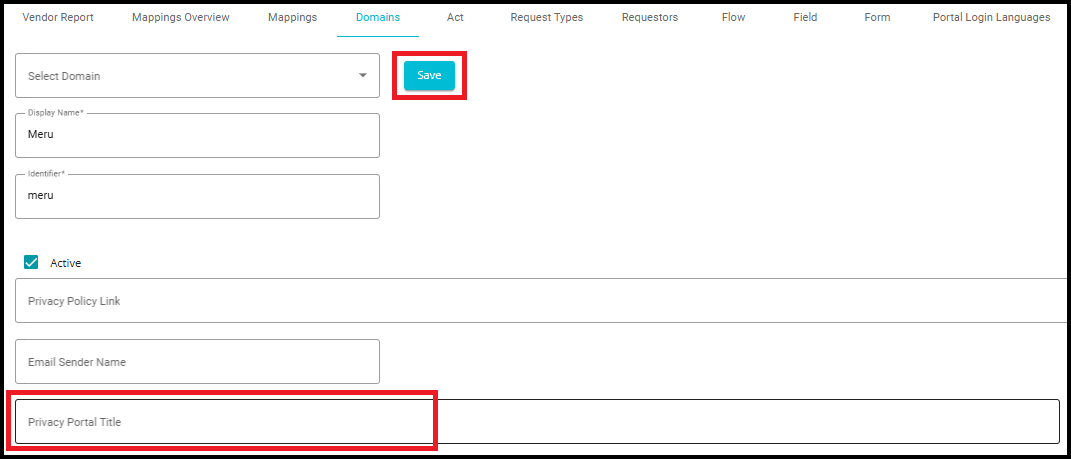1071x459 pixels.
Task: Go to the Flow tab
Action: 733,18
